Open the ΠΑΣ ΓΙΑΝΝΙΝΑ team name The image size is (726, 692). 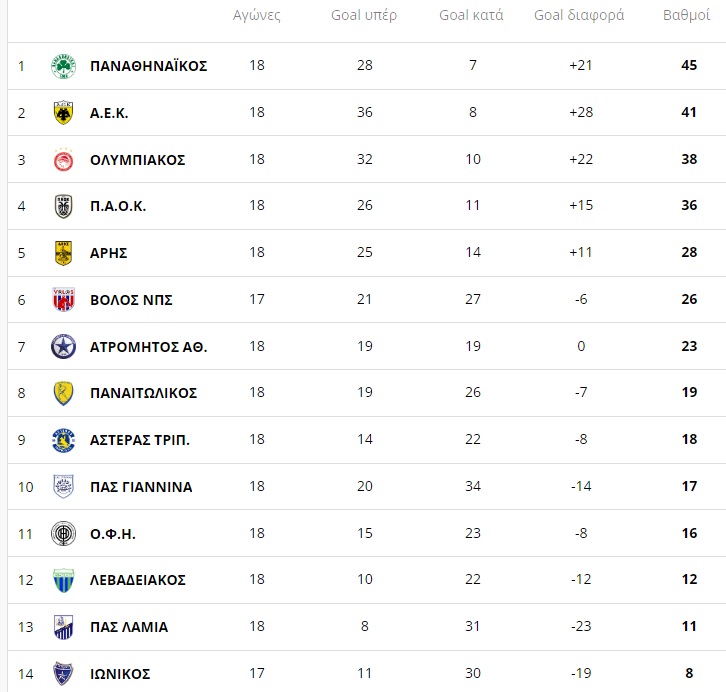tap(141, 487)
